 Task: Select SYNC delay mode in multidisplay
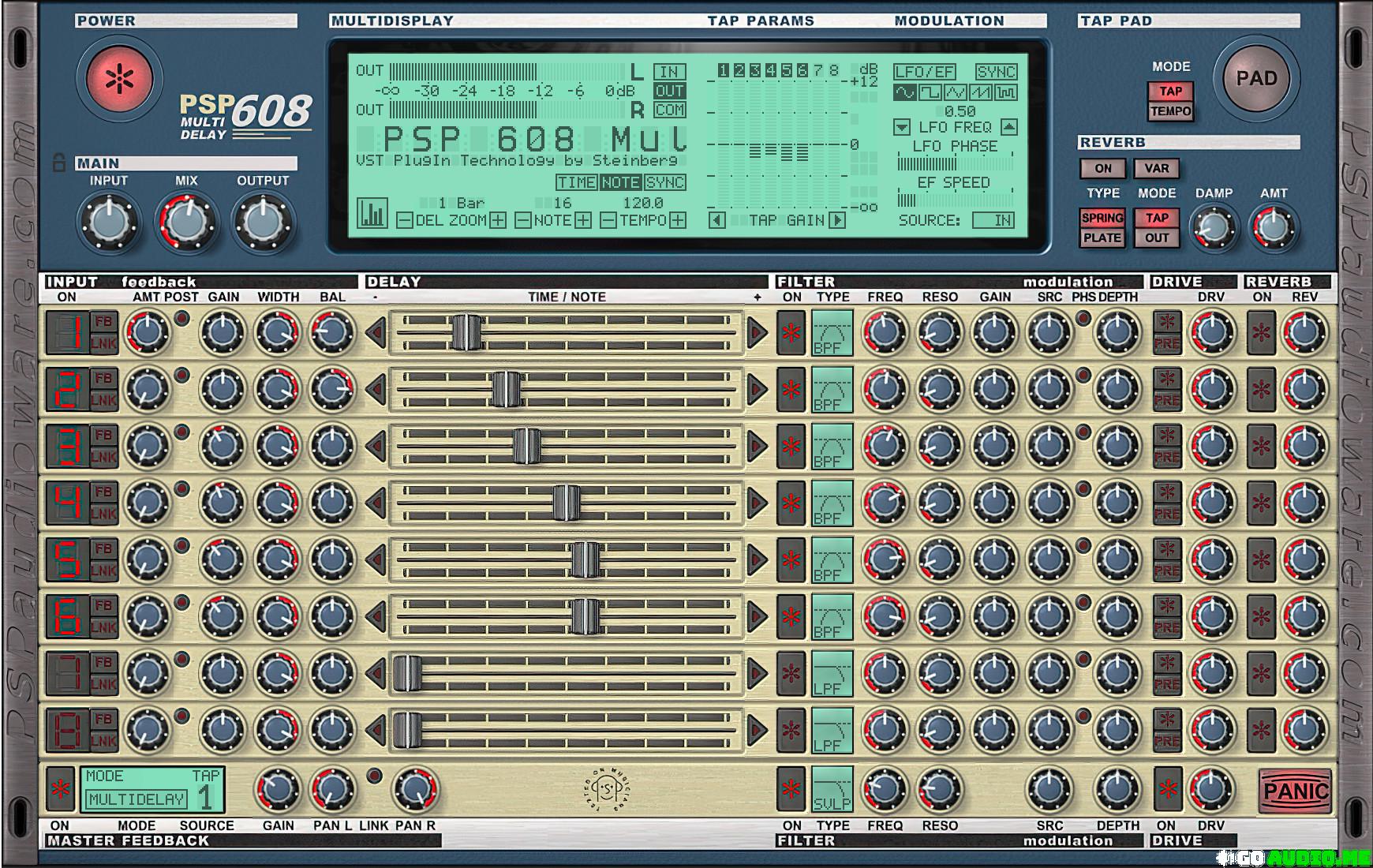665,182
